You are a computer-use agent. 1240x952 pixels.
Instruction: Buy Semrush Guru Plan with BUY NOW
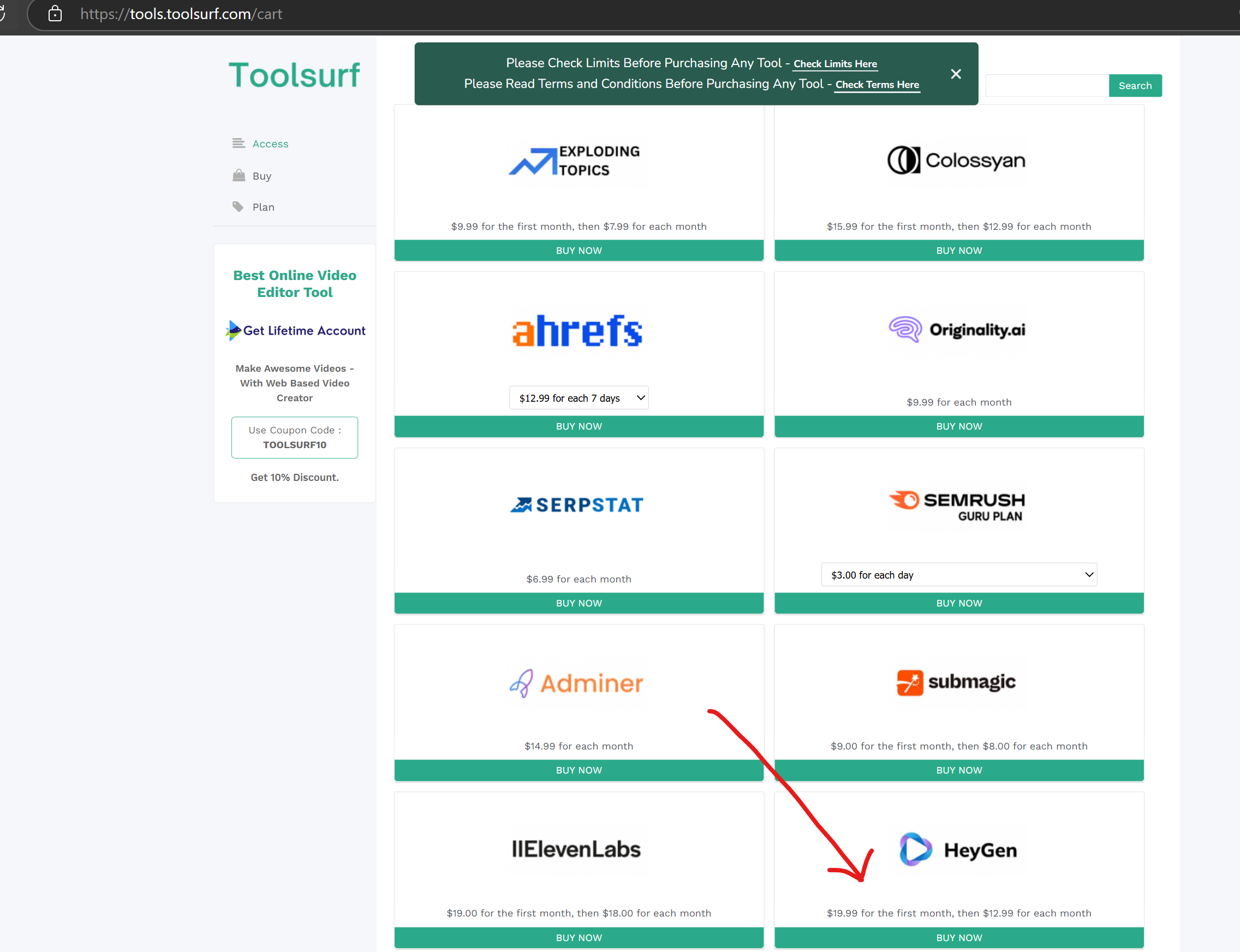(x=959, y=603)
